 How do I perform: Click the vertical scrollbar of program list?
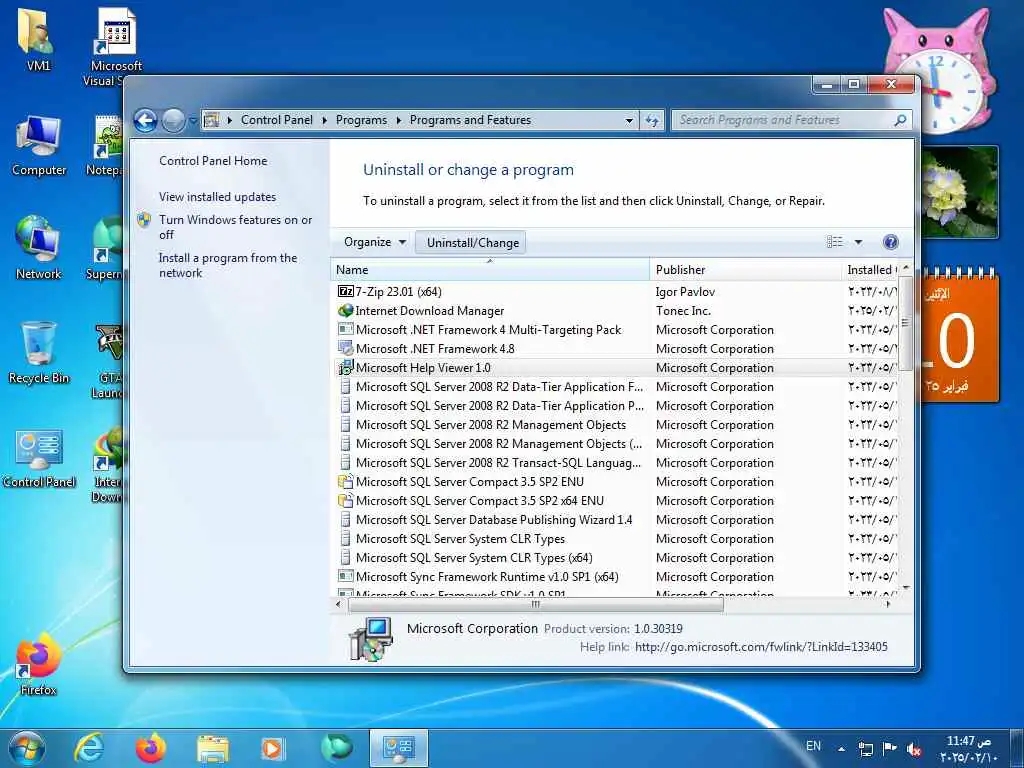(905, 323)
